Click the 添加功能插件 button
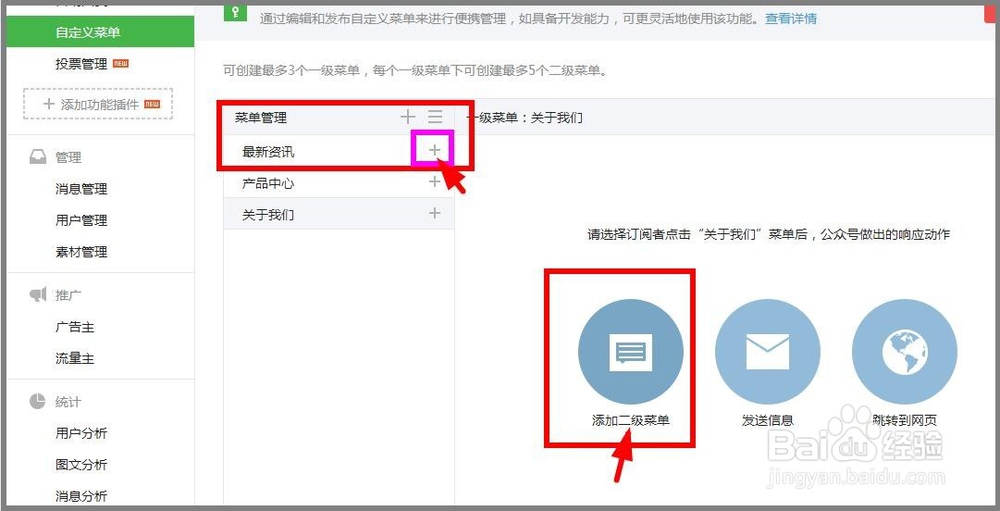Viewport: 1000px width, 511px height. pos(98,105)
